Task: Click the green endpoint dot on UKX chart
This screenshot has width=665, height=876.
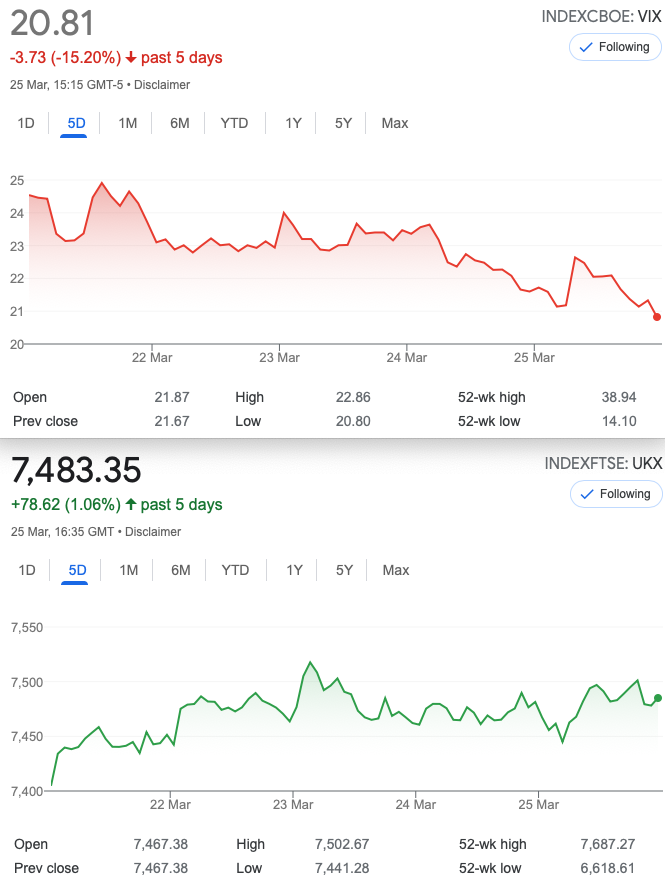Action: point(657,697)
